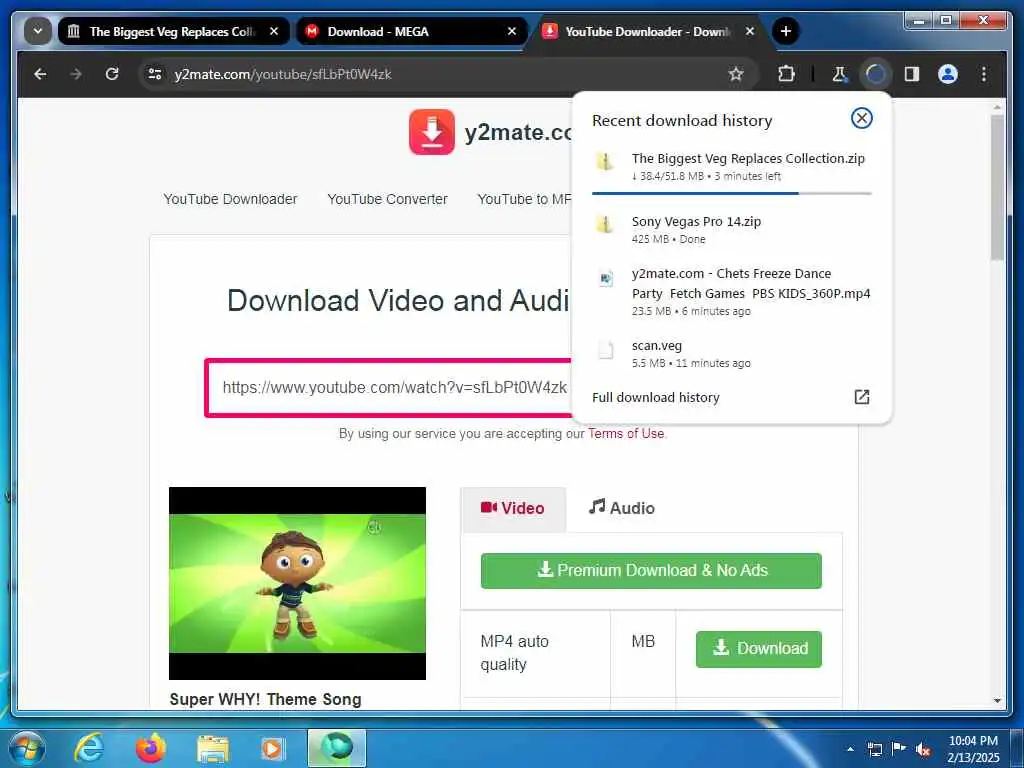
Task: Select the Audio format tab
Action: [622, 507]
